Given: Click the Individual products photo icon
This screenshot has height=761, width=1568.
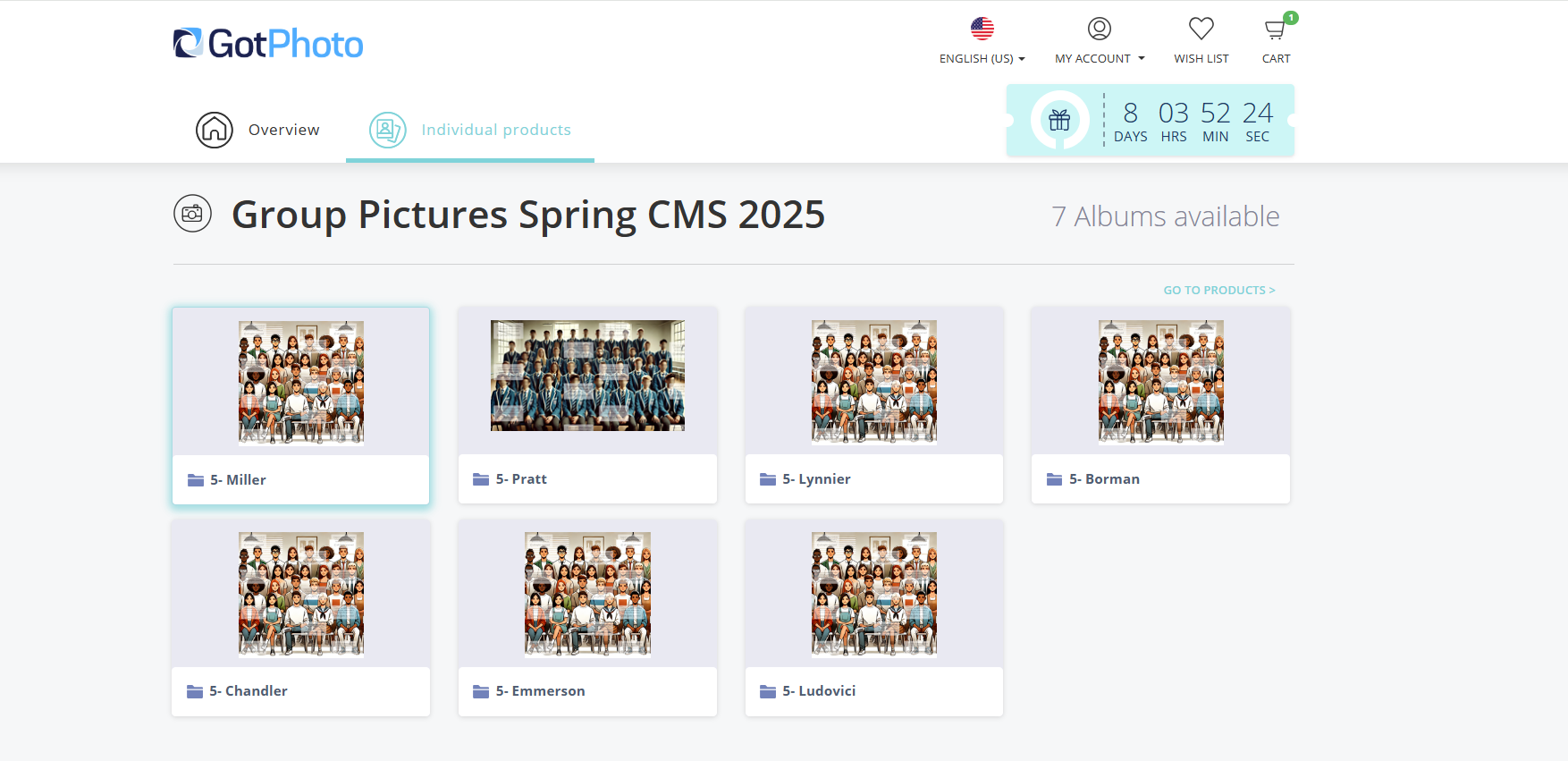Looking at the screenshot, I should coord(388,130).
